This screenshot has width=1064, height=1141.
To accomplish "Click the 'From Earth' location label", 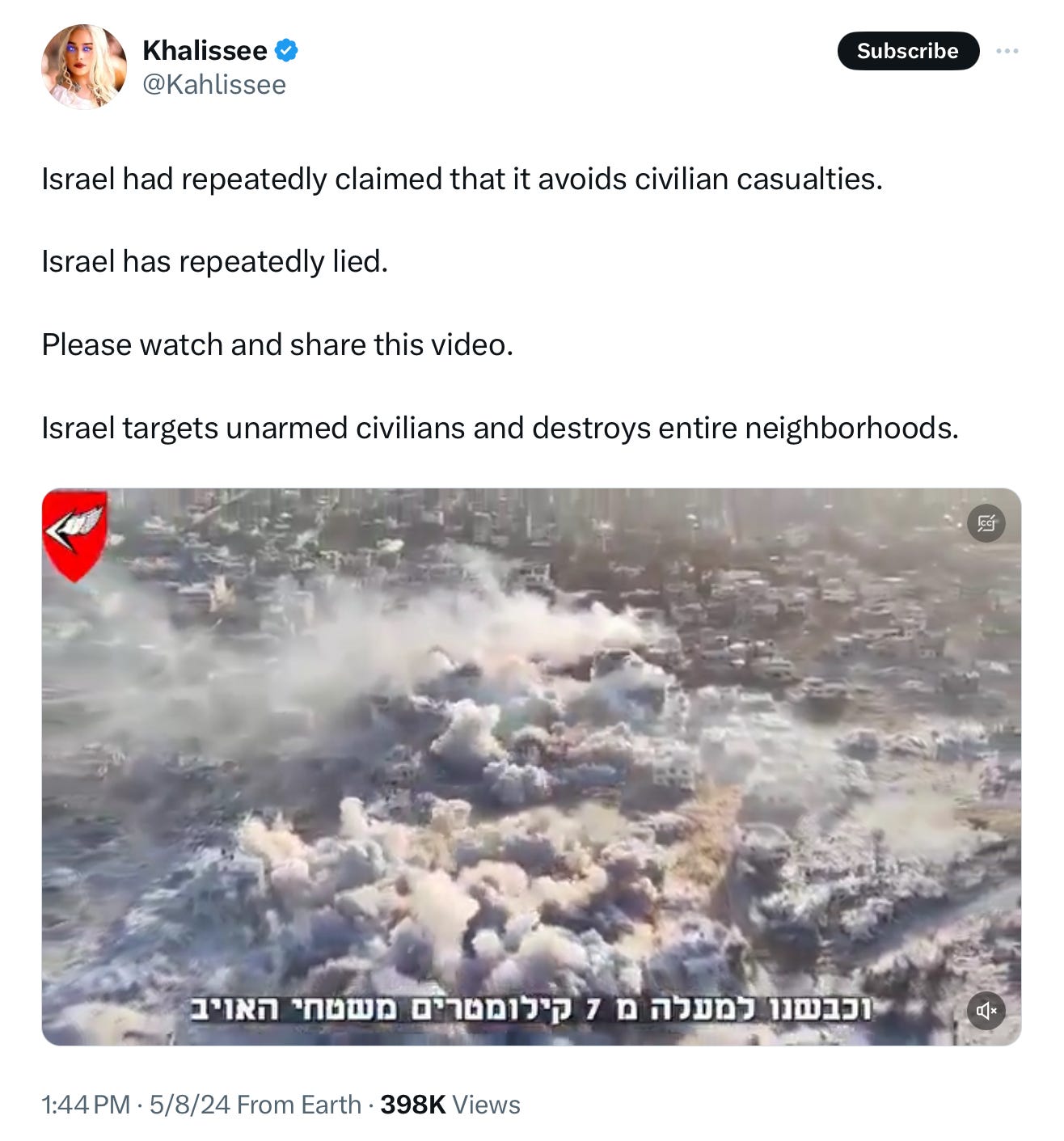I will tap(299, 1105).
